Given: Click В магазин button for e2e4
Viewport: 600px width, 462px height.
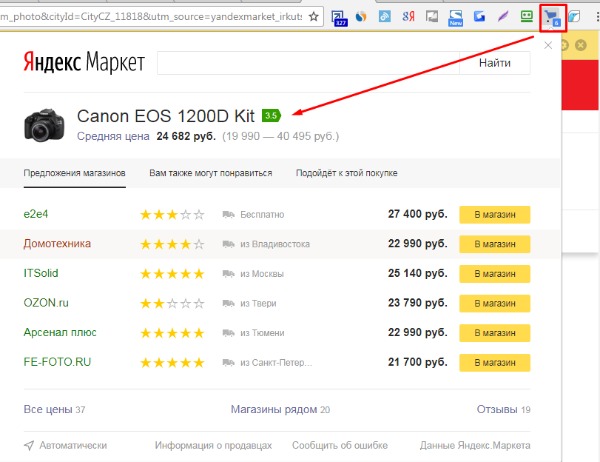Looking at the screenshot, I should tap(495, 214).
